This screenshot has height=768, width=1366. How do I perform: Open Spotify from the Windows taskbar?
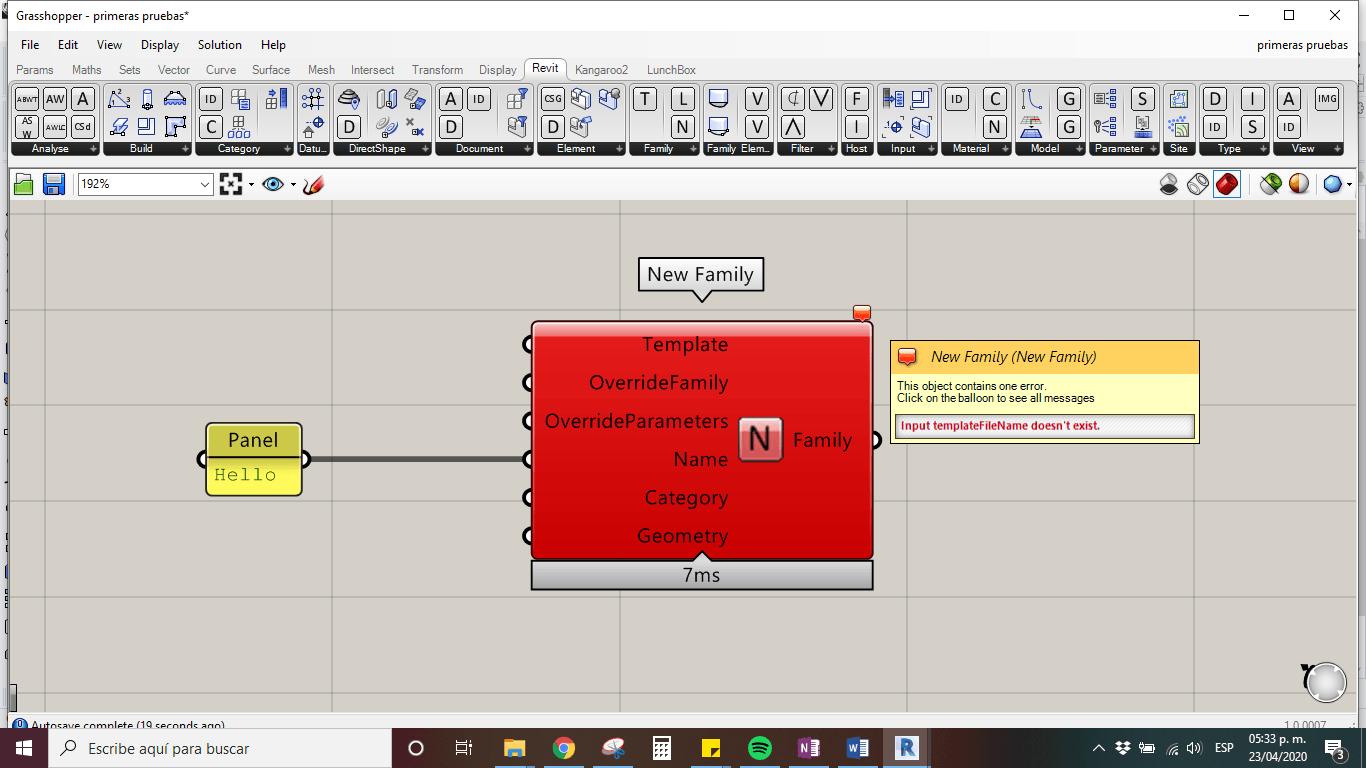[759, 748]
